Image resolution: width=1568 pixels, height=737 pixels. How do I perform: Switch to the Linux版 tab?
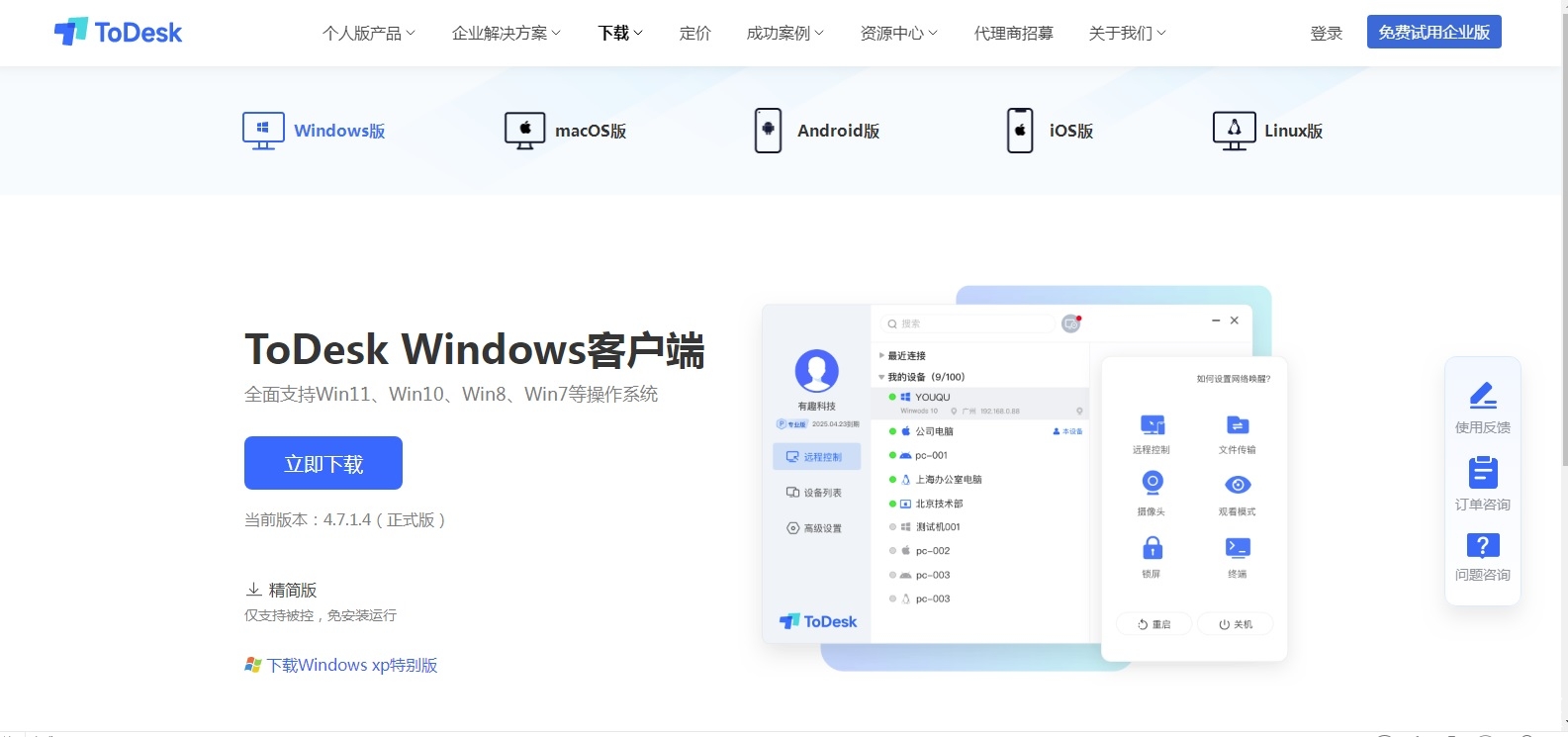[x=1267, y=131]
